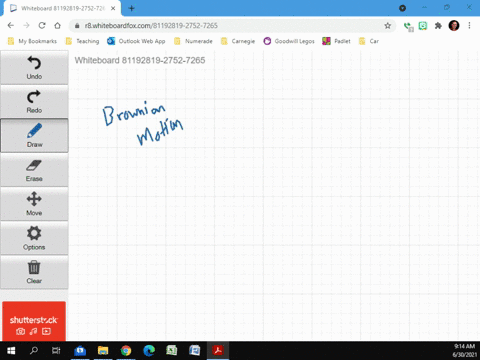Expand the My Bookmarks folder
This screenshot has height=360, width=480.
pos(32,41)
